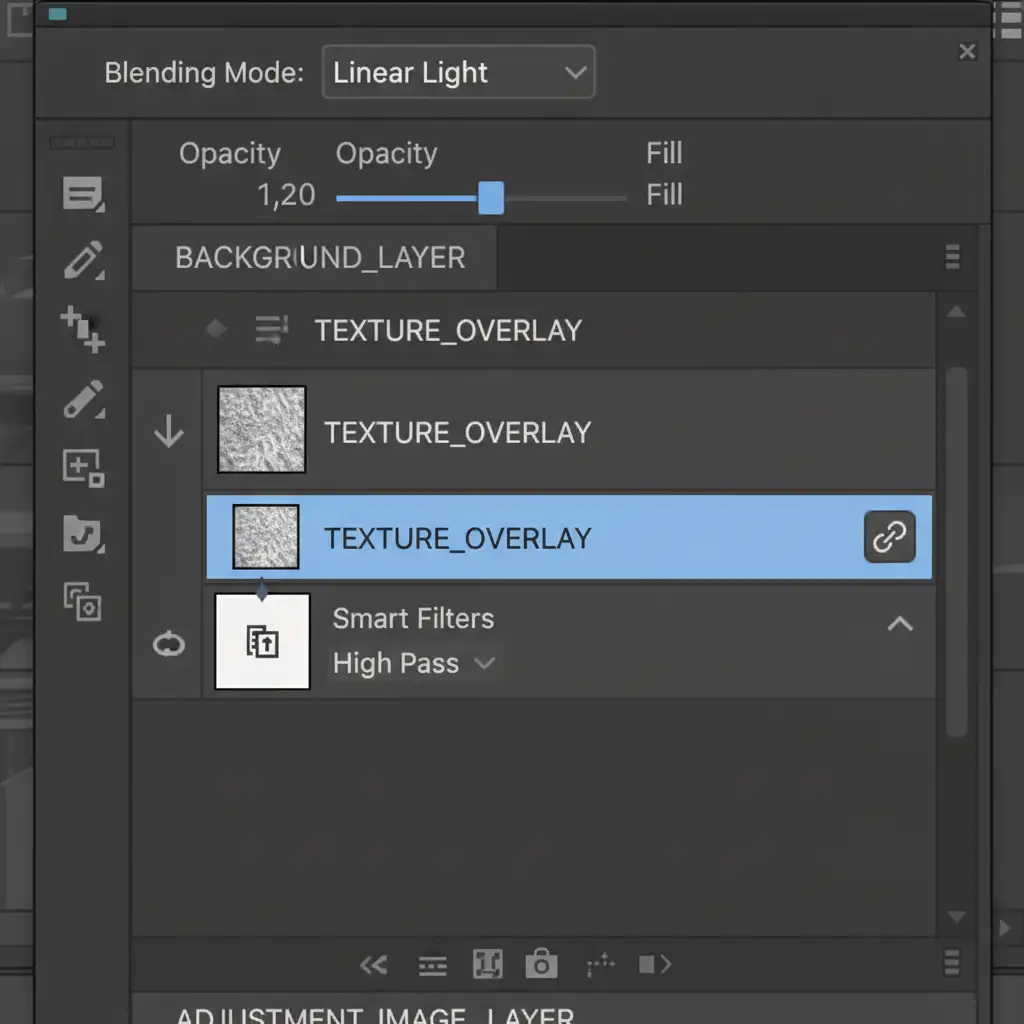Click the sparkle plus icon in sidebar
This screenshot has width=1024, height=1024.
(x=82, y=330)
